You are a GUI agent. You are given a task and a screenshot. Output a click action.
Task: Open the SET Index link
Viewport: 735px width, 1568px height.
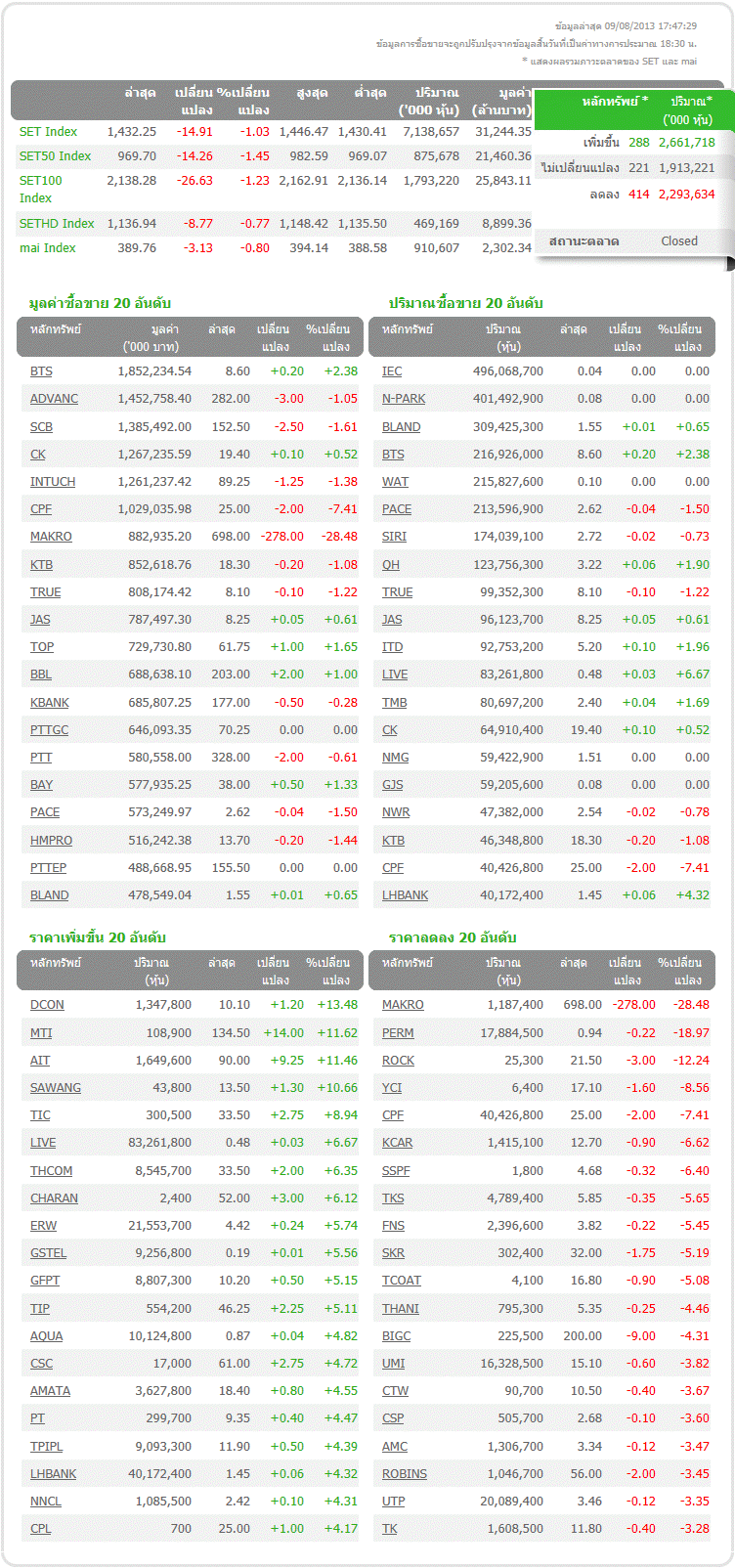click(x=48, y=132)
